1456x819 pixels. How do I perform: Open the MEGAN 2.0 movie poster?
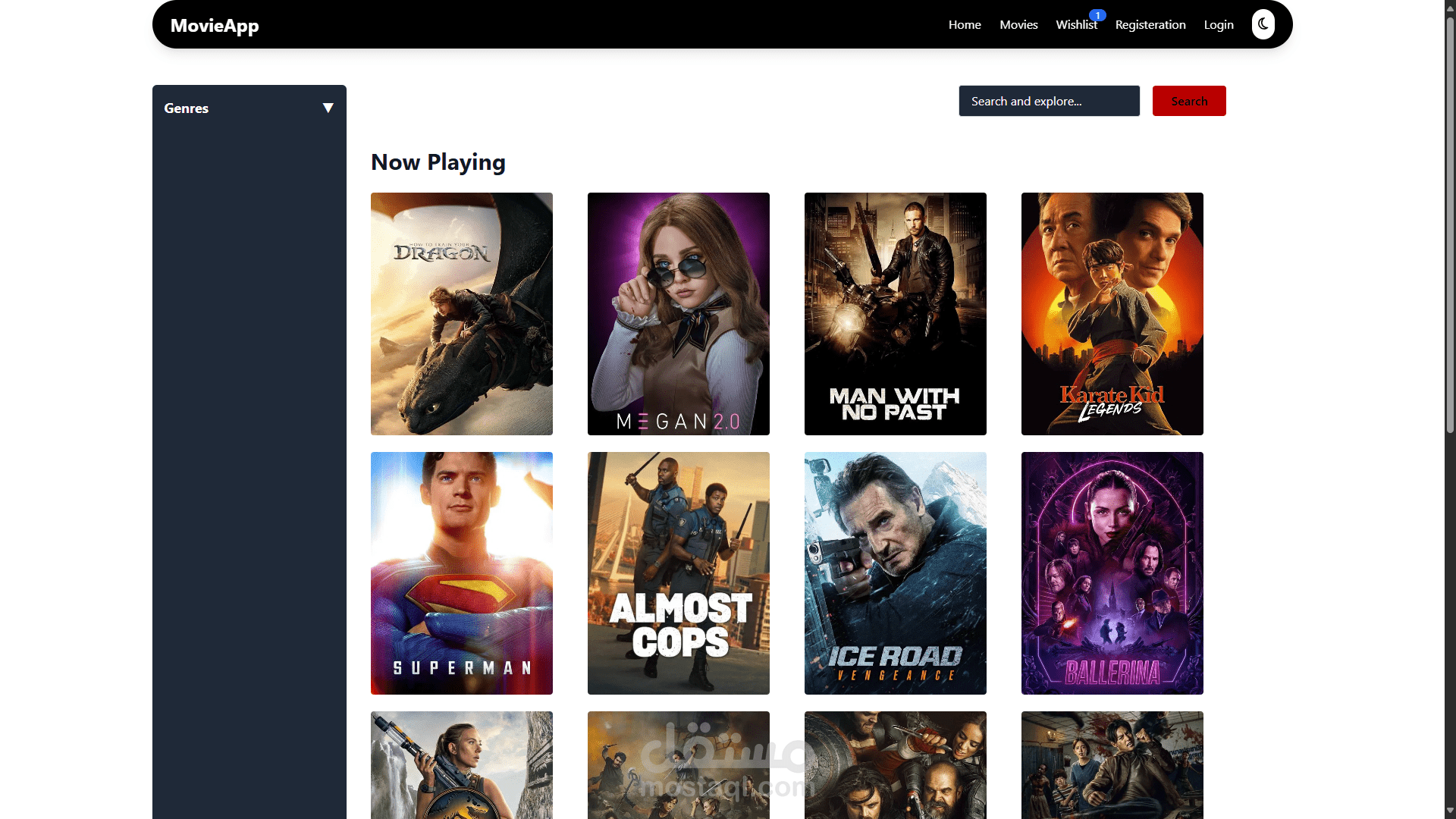point(679,314)
